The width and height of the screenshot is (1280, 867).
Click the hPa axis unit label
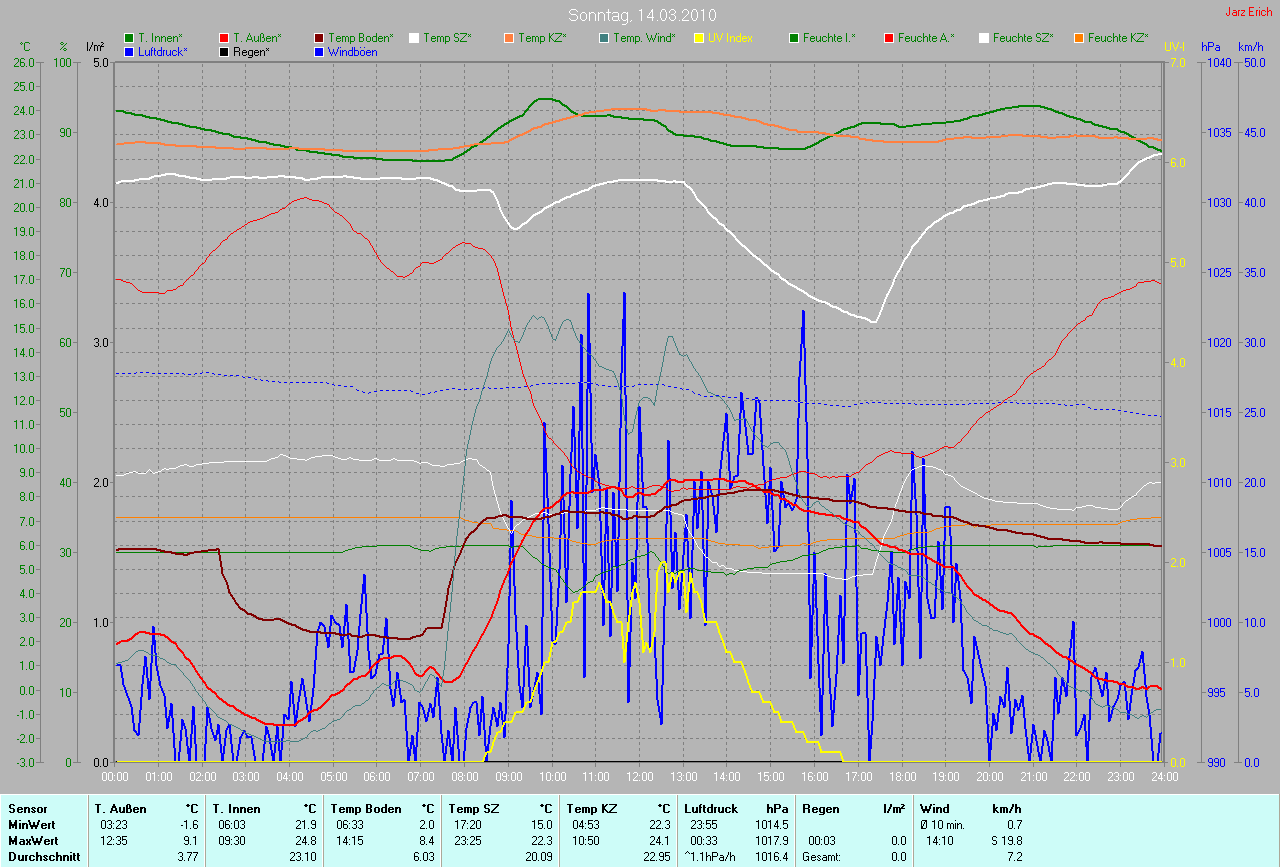tap(1212, 47)
